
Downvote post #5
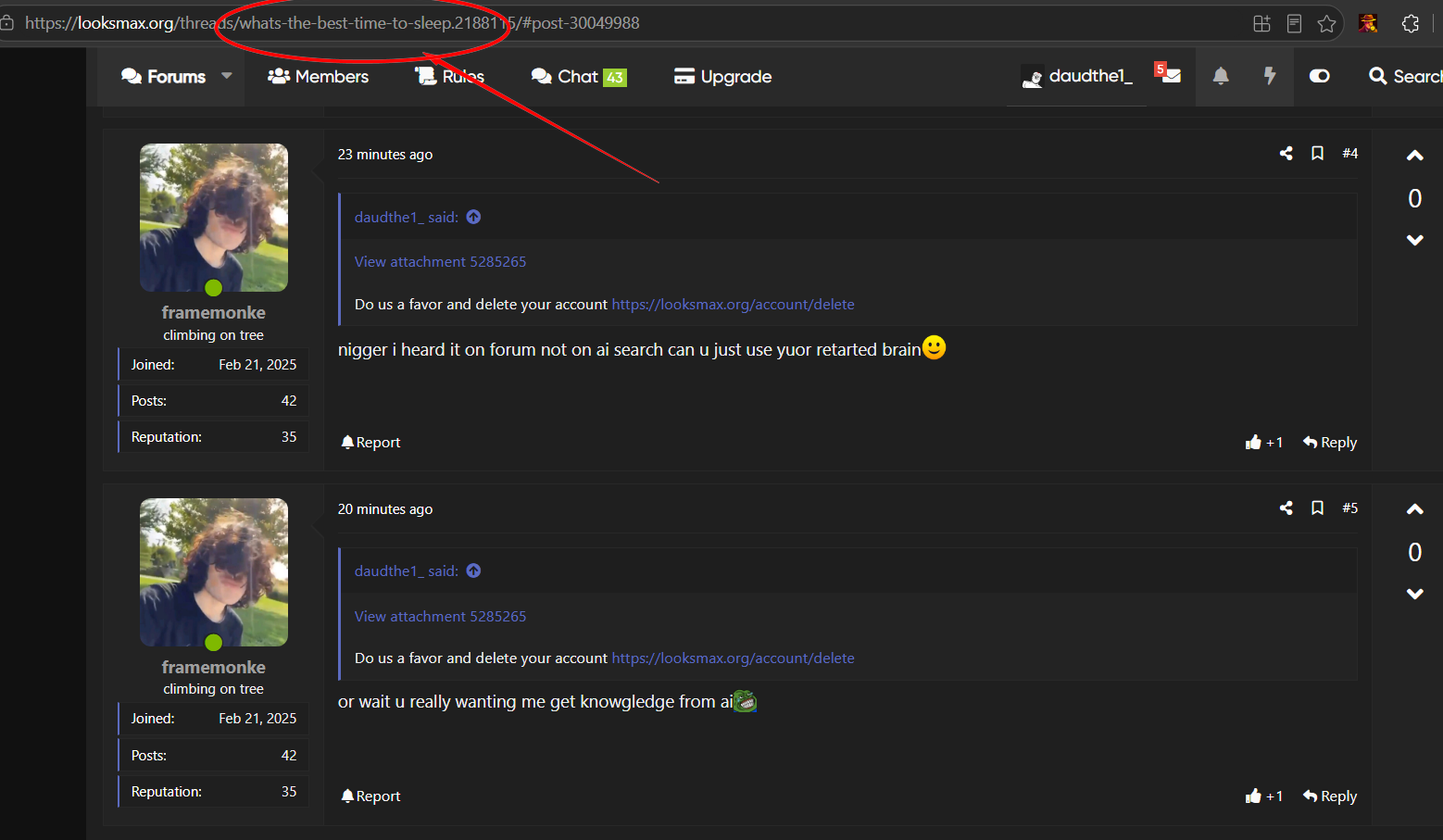1415,594
